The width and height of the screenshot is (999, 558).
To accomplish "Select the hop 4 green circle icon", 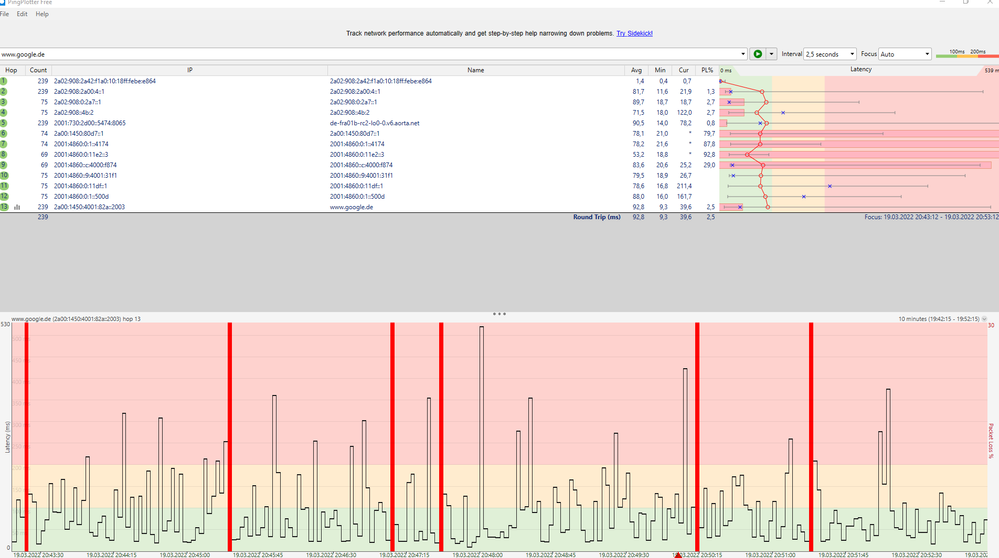I will (x=4, y=113).
